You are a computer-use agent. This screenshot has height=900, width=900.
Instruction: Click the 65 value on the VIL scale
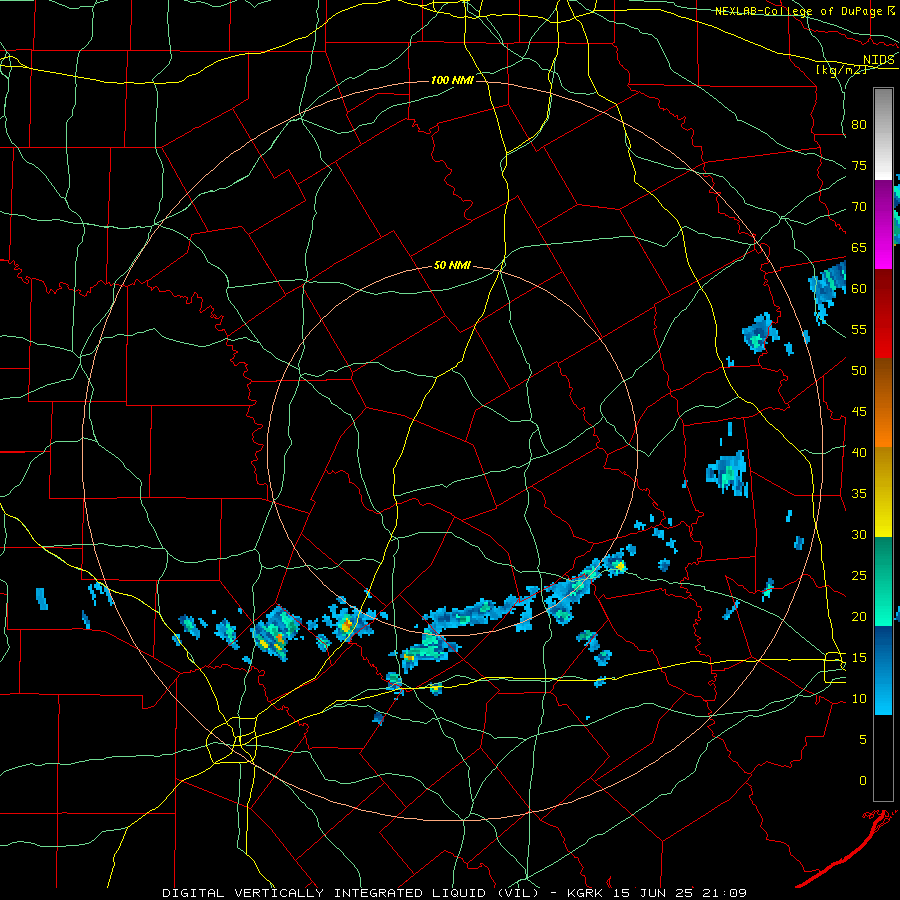coord(859,248)
